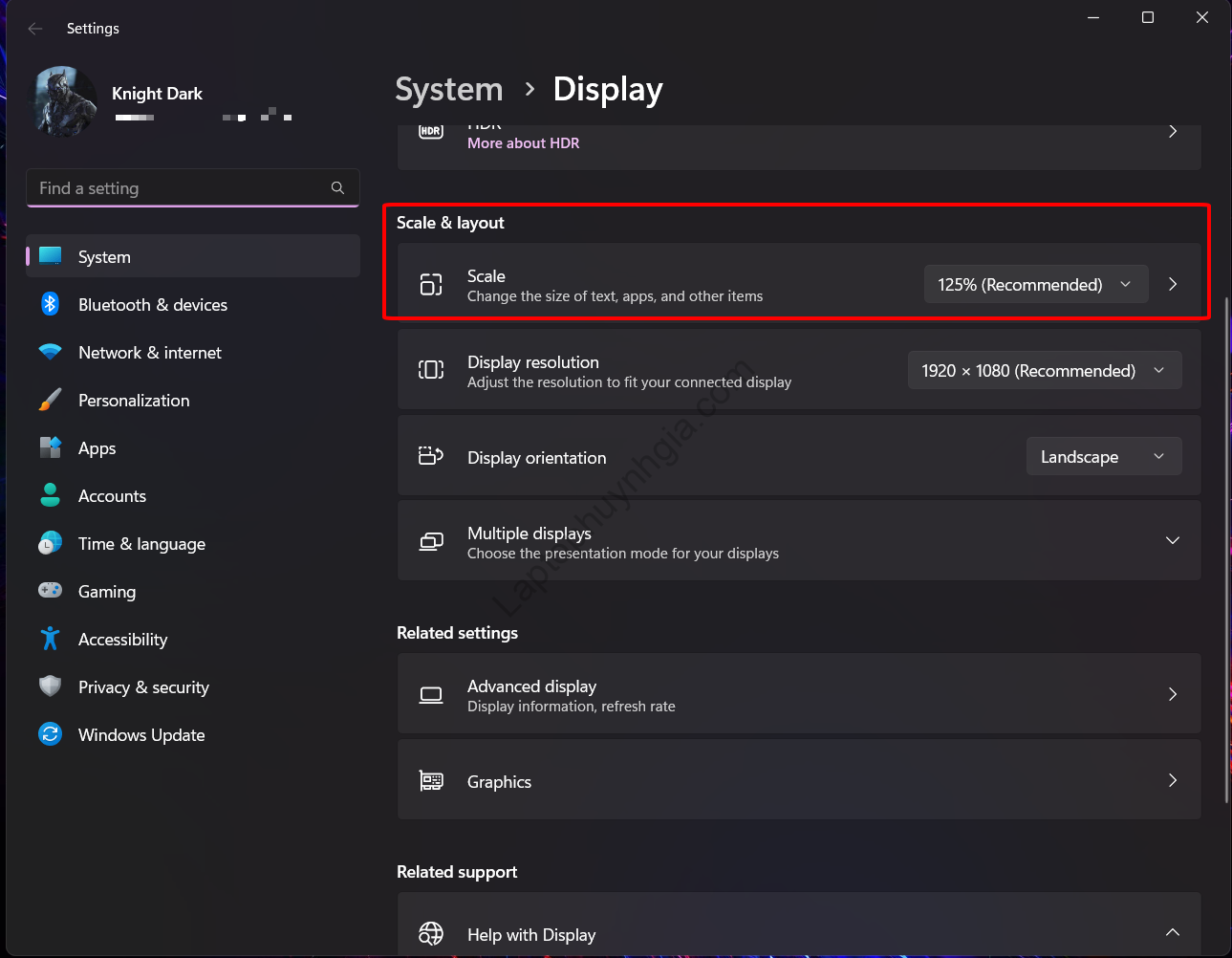The image size is (1232, 958).
Task: Open Personalization settings
Action: pos(193,401)
